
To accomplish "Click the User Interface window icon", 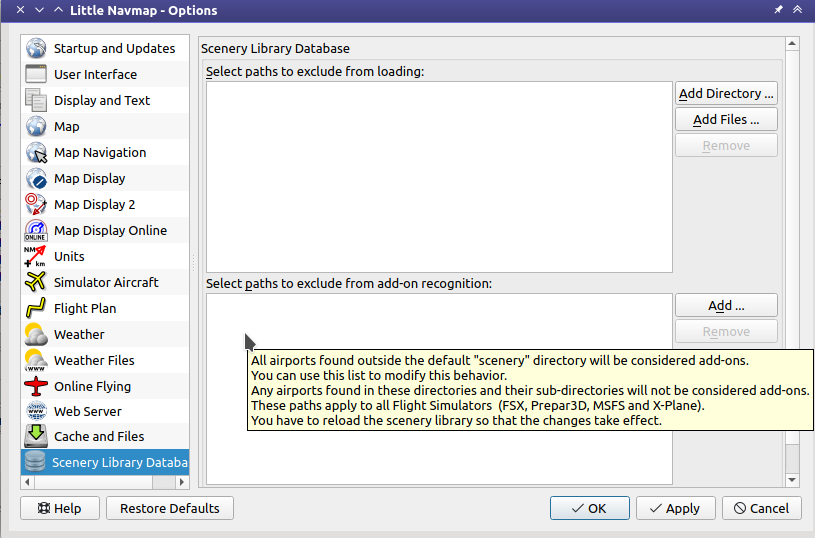I will [x=36, y=74].
